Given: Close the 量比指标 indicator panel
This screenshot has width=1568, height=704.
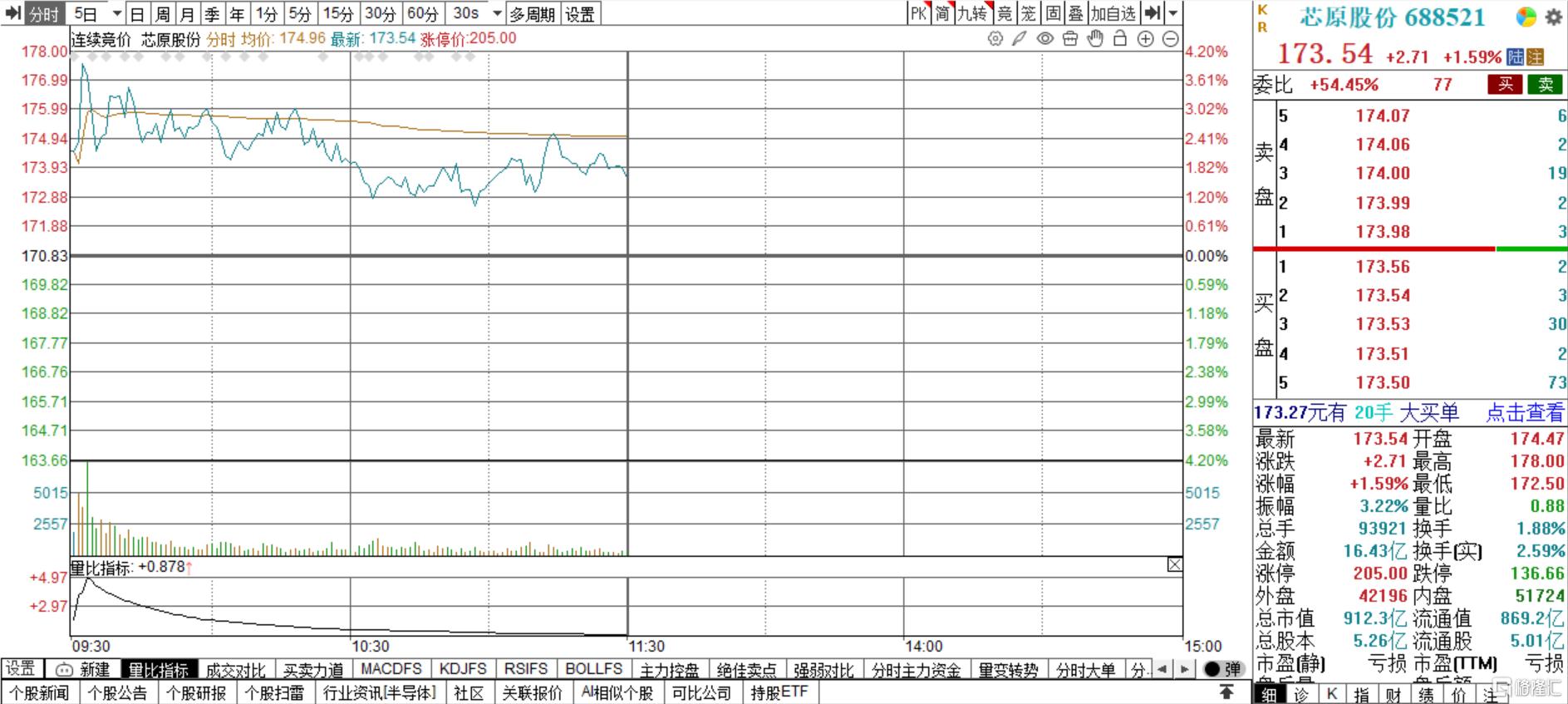Looking at the screenshot, I should (1174, 565).
